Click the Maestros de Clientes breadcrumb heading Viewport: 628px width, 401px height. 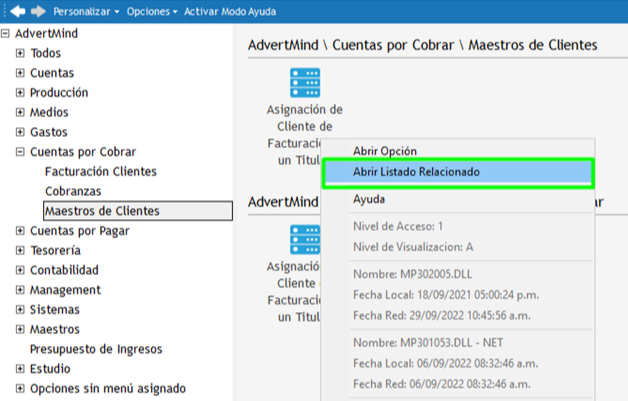[x=533, y=45]
